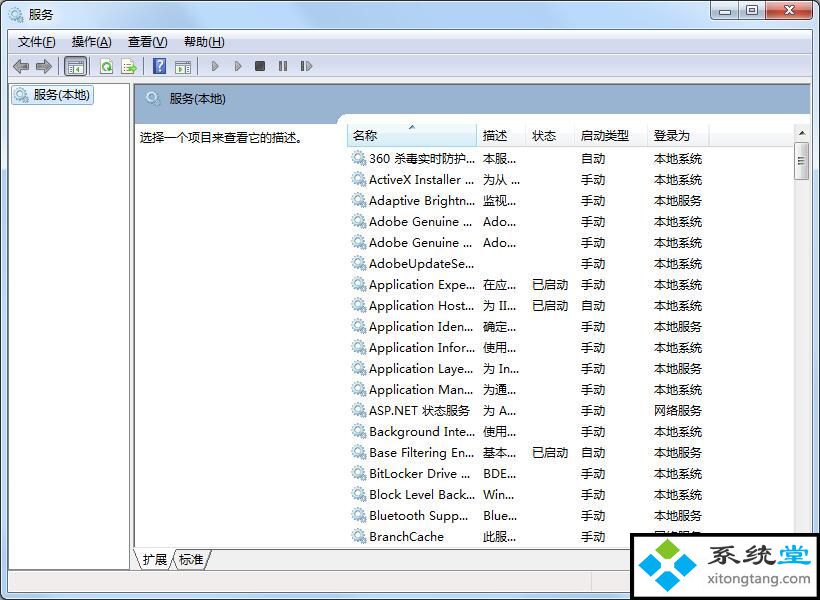Viewport: 820px width, 600px height.
Task: Select 360 杀毒实时防护 service row
Action: [x=527, y=159]
